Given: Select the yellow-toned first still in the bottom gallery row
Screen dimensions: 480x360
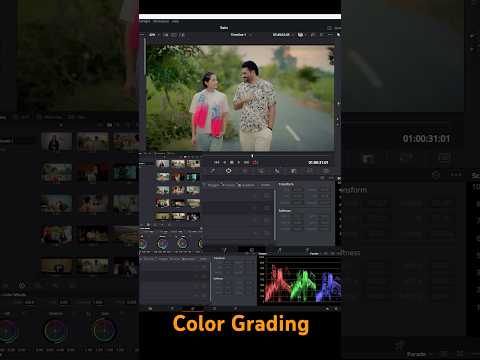Looking at the screenshot, I should (x=162, y=216).
